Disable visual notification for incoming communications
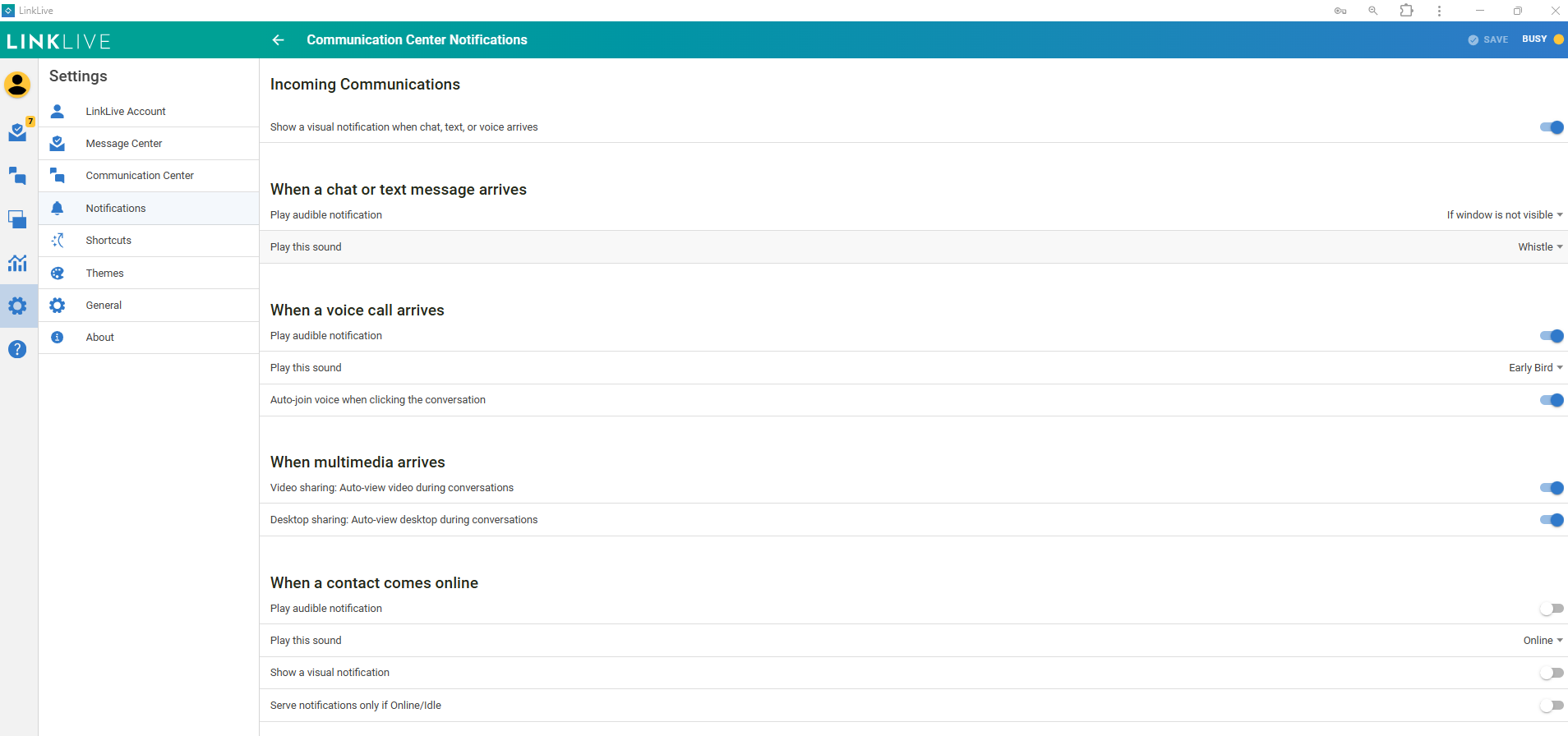This screenshot has height=736, width=1568. pyautogui.click(x=1551, y=127)
